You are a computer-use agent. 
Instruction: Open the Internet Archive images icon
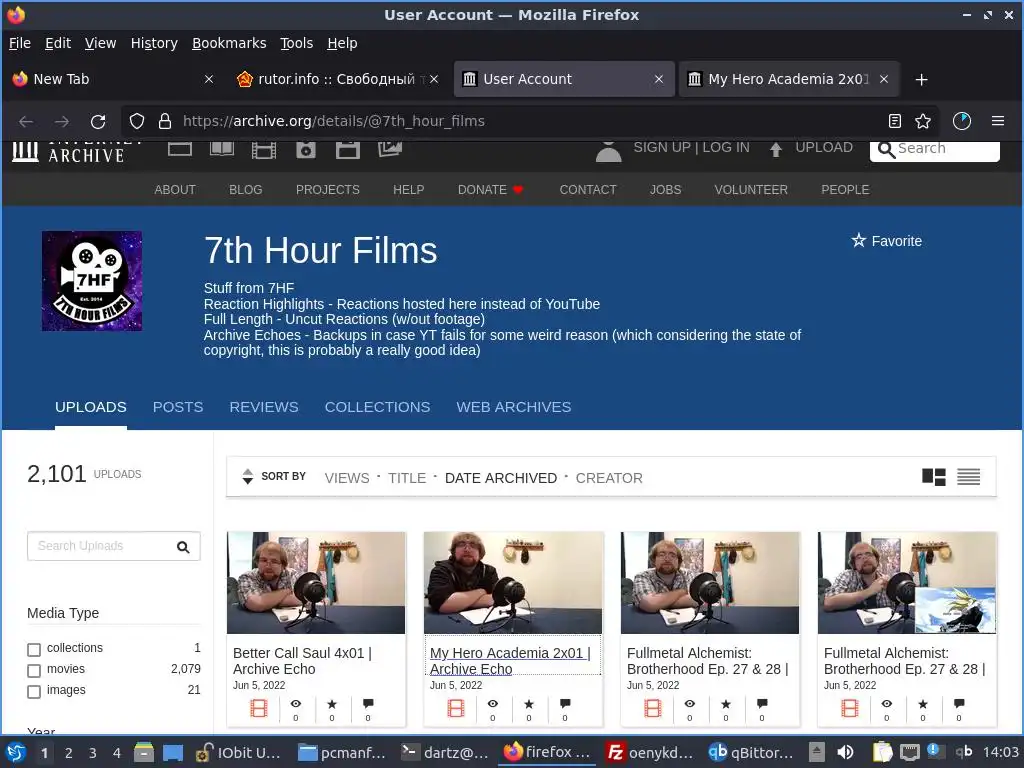[390, 150]
